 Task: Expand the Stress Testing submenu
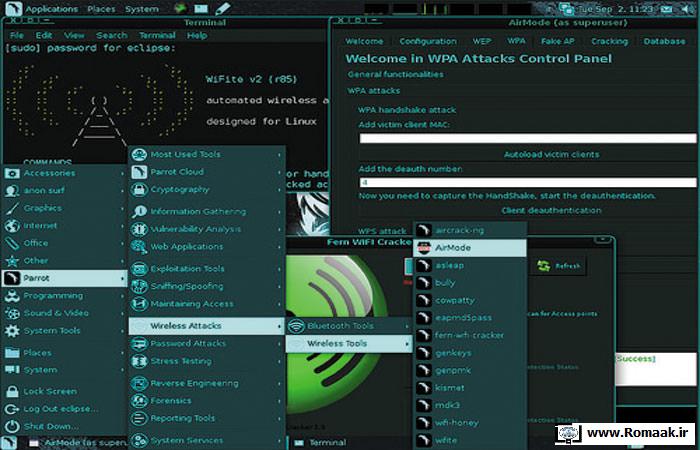coord(207,361)
